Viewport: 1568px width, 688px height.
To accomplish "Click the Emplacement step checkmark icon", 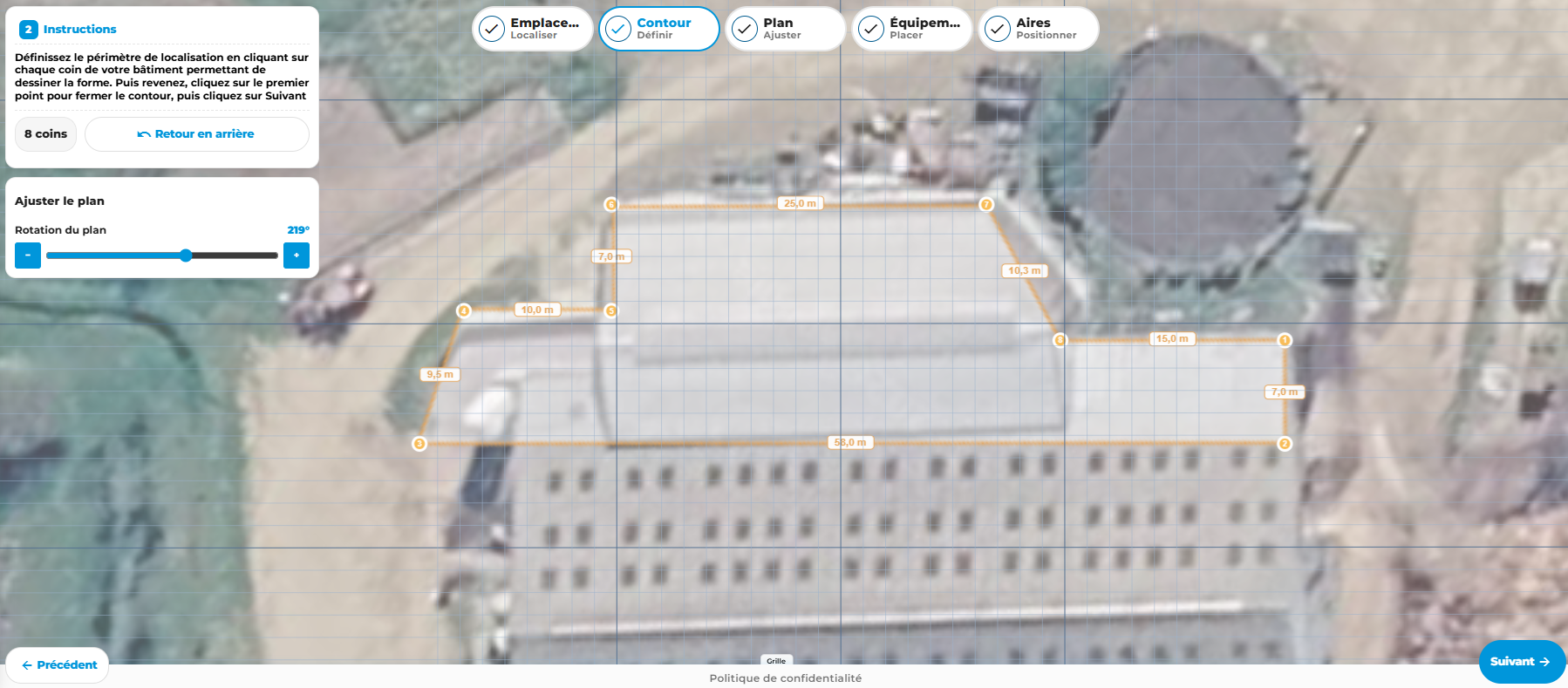I will coord(492,29).
